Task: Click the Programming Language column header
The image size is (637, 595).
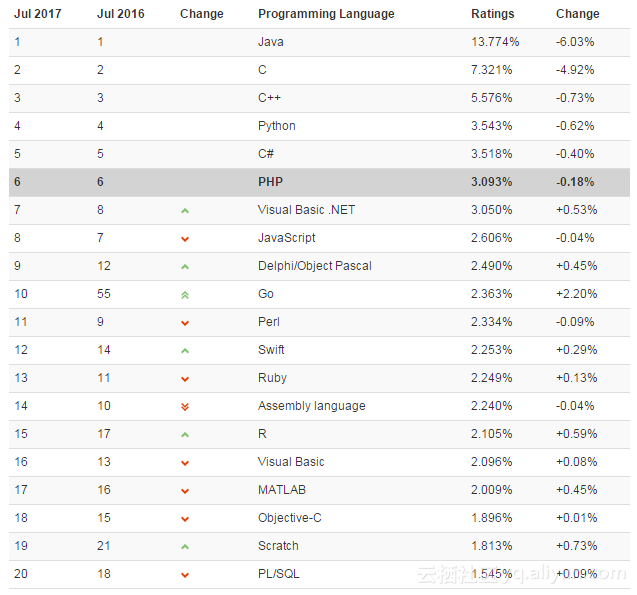Action: click(326, 14)
